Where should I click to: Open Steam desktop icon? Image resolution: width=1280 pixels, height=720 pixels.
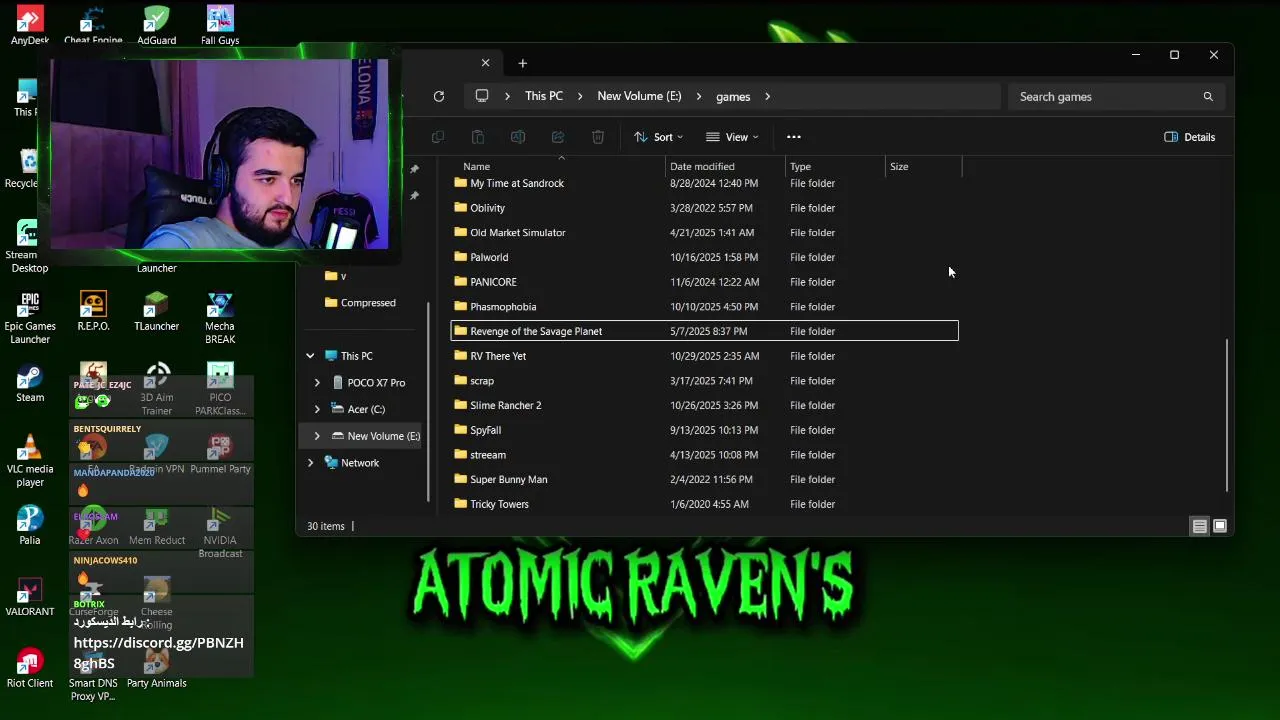30,383
